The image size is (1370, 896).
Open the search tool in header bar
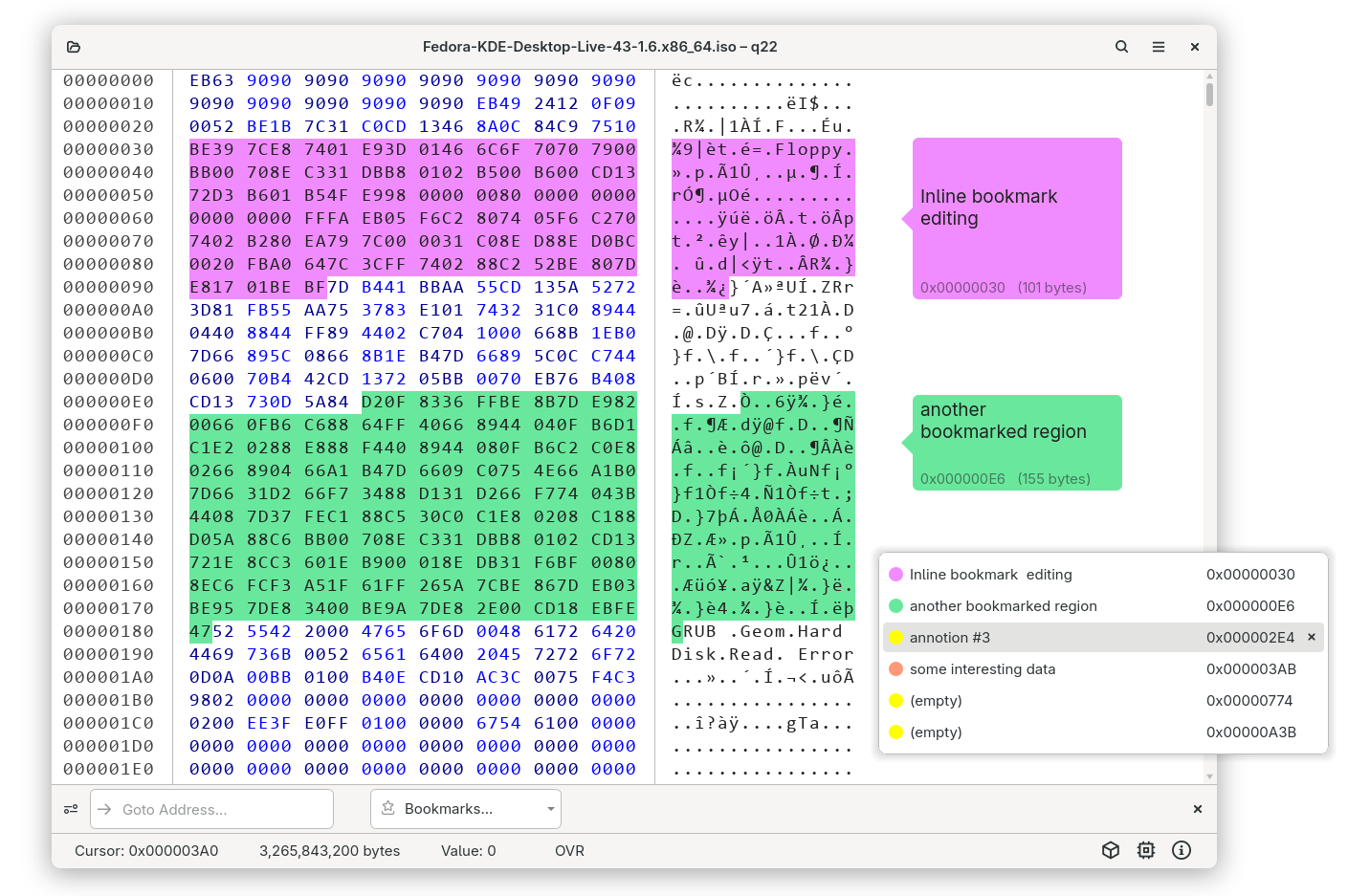point(1121,47)
